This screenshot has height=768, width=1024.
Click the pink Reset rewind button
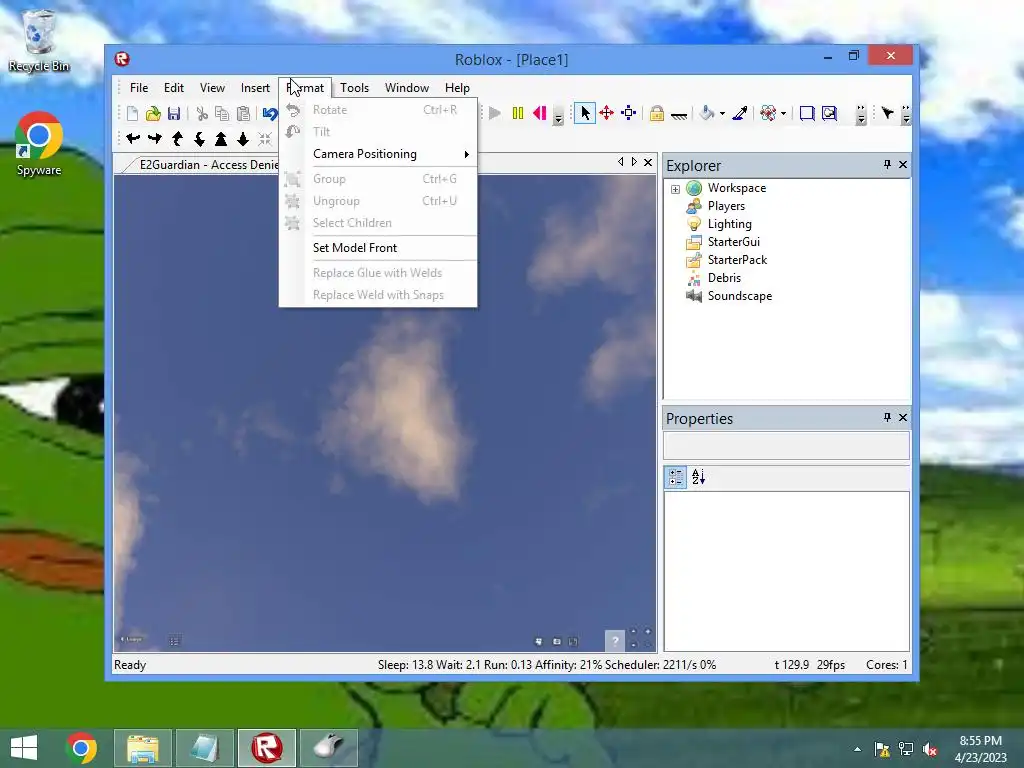point(539,114)
